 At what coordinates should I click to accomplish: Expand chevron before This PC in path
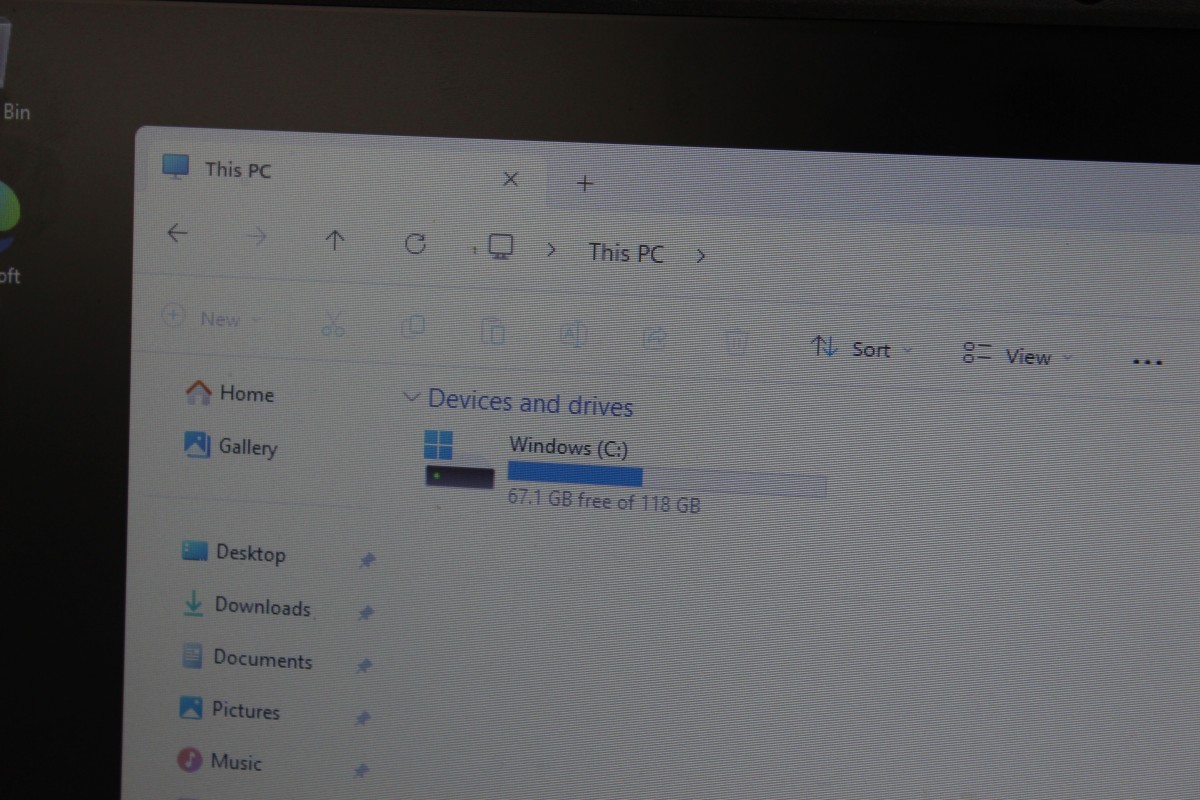551,250
